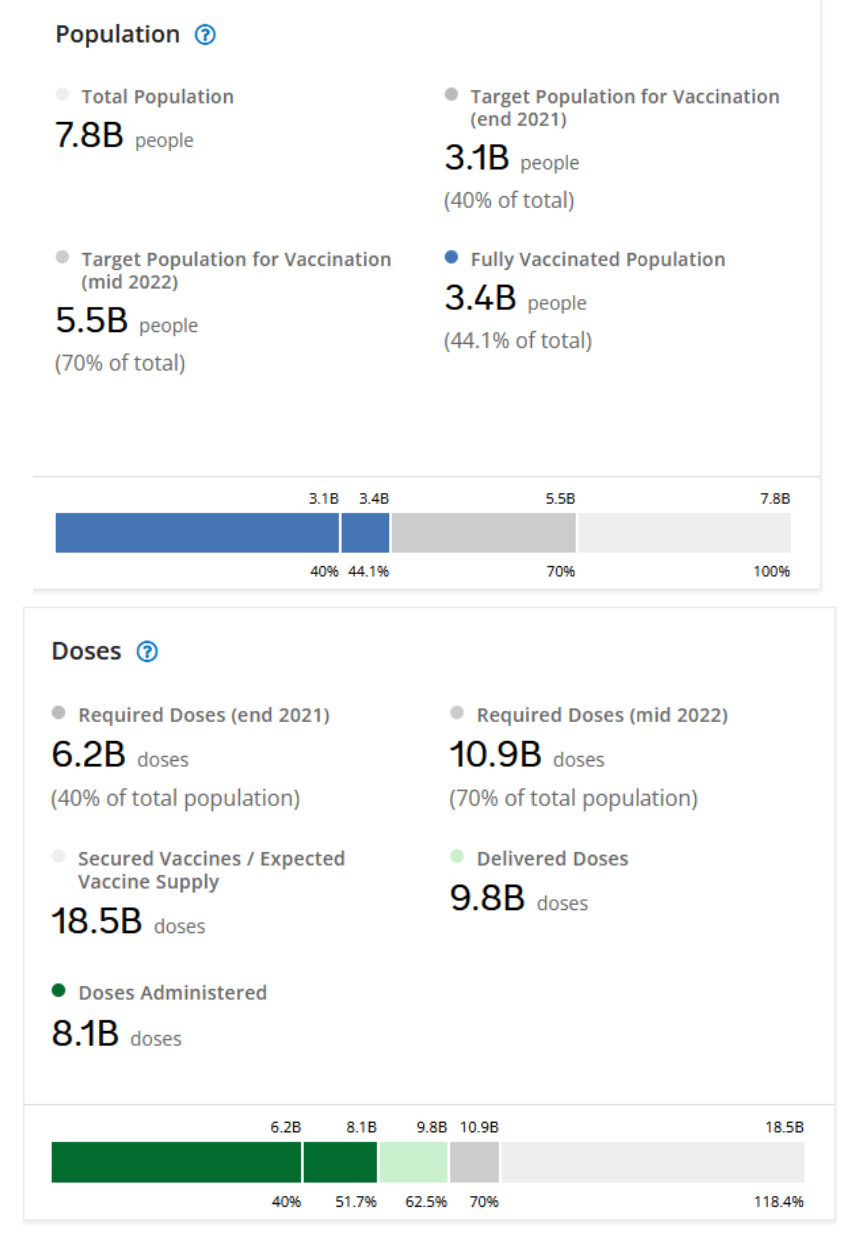Click the Doses help question mark icon

click(x=147, y=652)
